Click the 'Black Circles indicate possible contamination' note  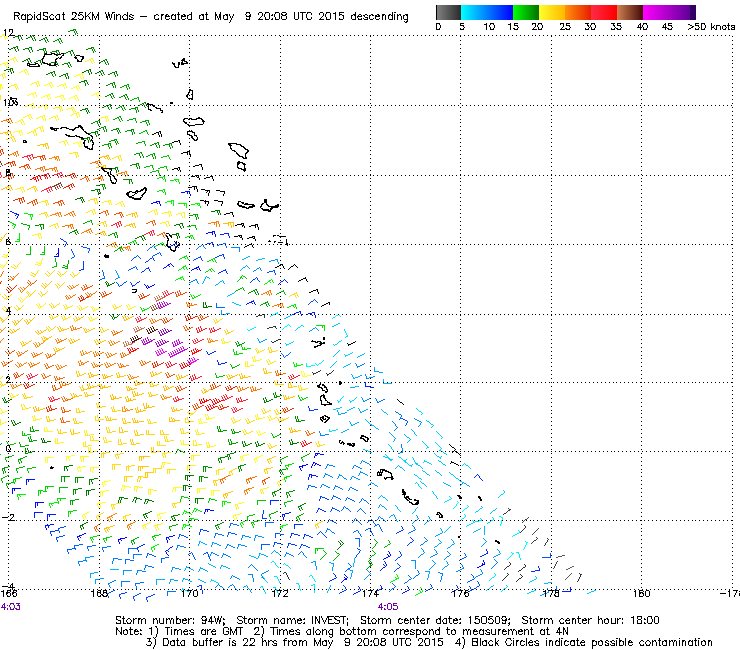(592, 642)
